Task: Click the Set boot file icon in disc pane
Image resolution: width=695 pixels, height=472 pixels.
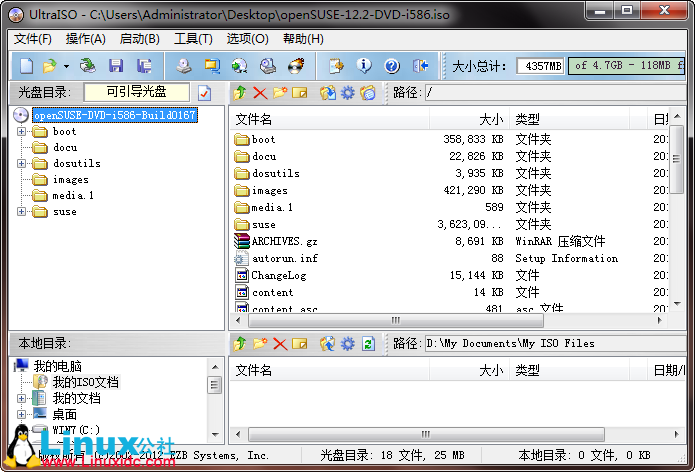Action: [367, 93]
